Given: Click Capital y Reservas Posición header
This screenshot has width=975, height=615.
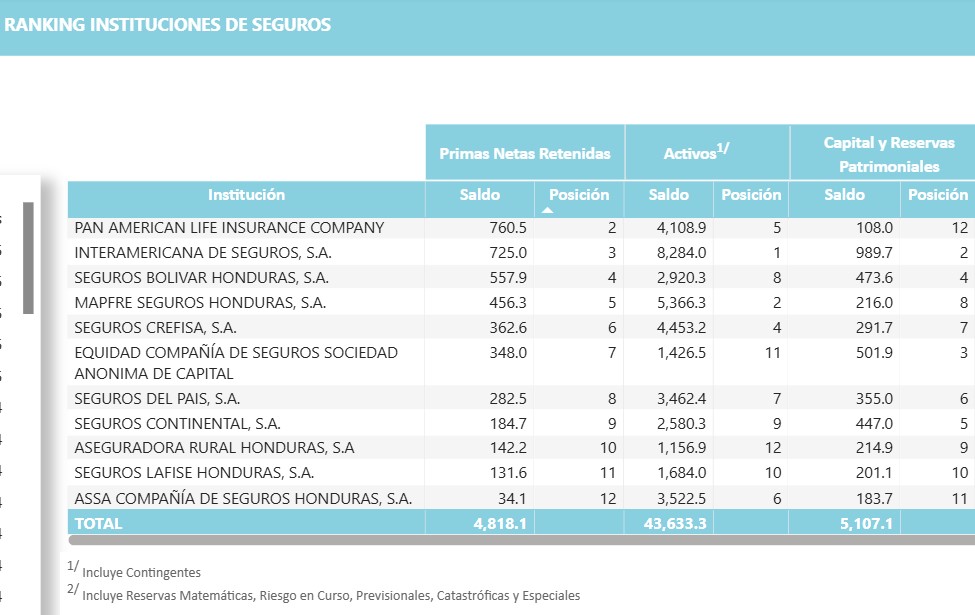Looking at the screenshot, I should (x=938, y=195).
